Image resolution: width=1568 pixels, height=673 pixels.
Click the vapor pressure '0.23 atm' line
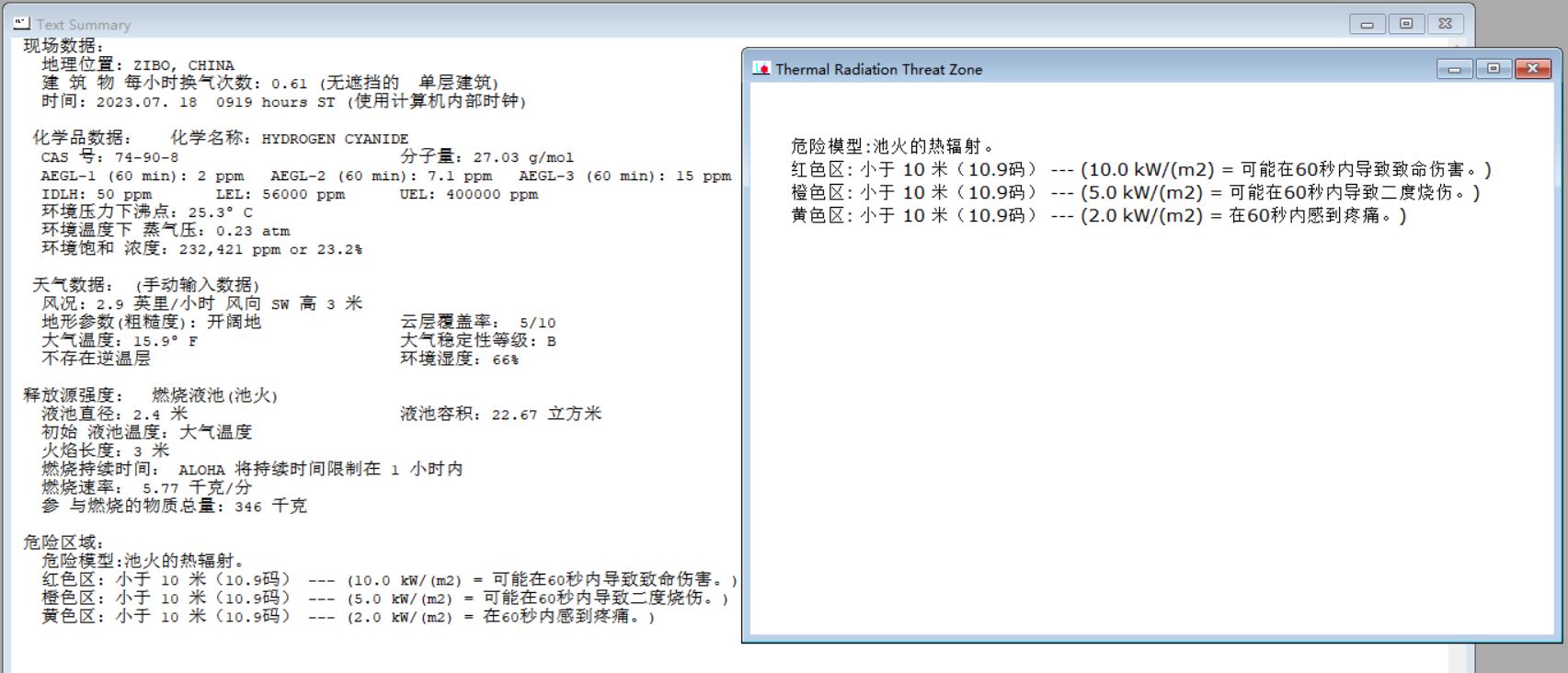166,231
